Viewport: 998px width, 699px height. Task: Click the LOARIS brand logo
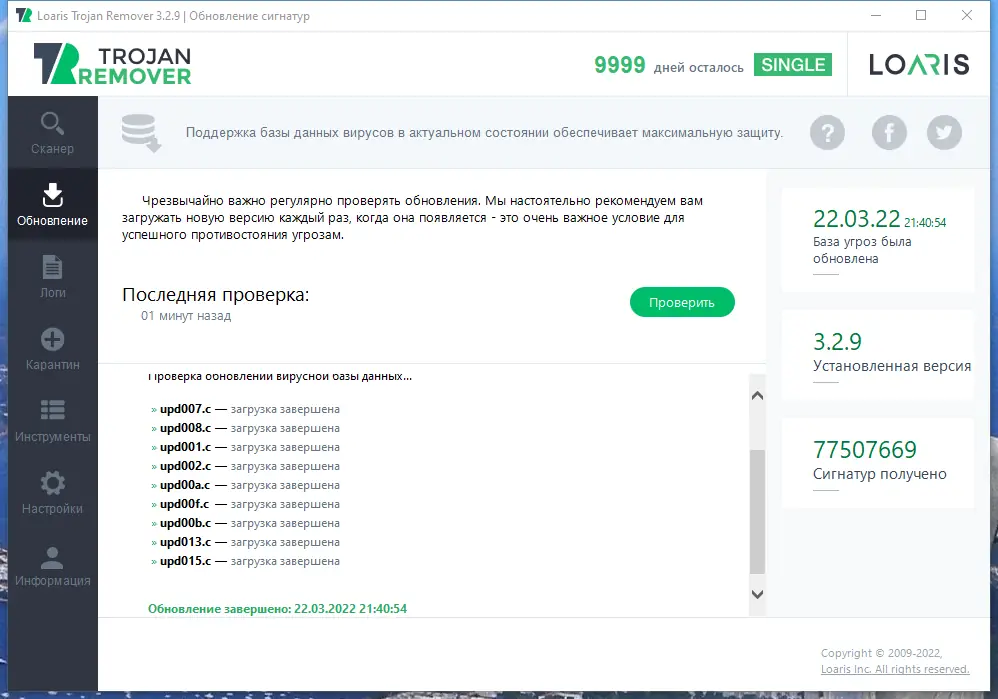(x=917, y=64)
